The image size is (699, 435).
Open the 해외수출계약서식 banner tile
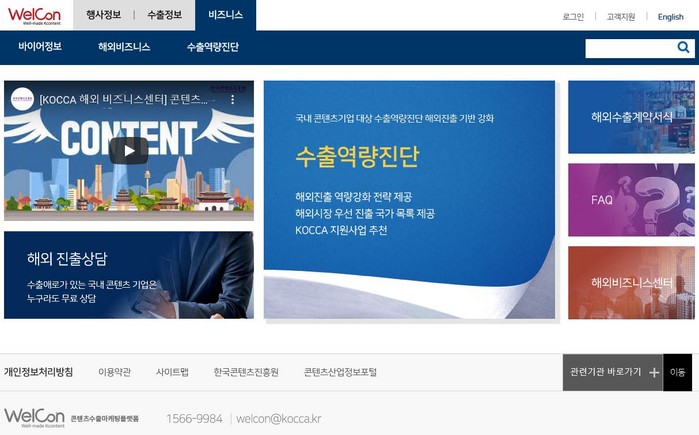tap(631, 117)
